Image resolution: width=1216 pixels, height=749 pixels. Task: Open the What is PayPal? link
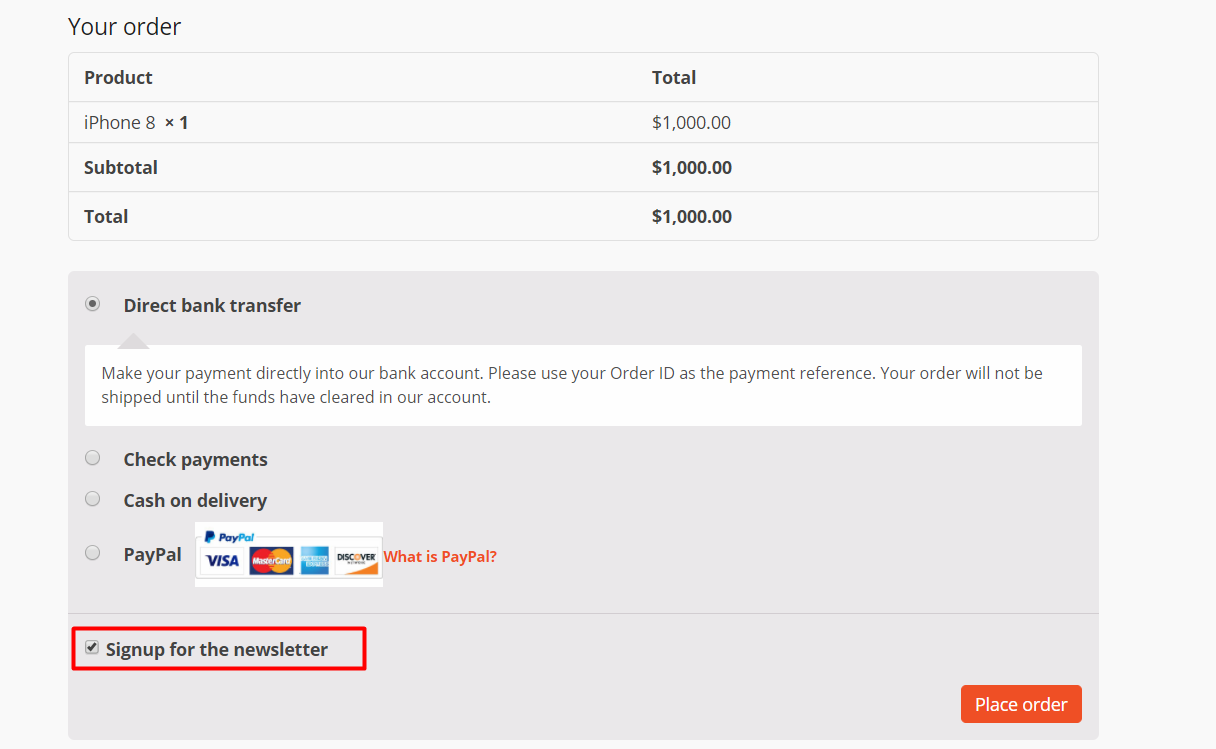(440, 556)
